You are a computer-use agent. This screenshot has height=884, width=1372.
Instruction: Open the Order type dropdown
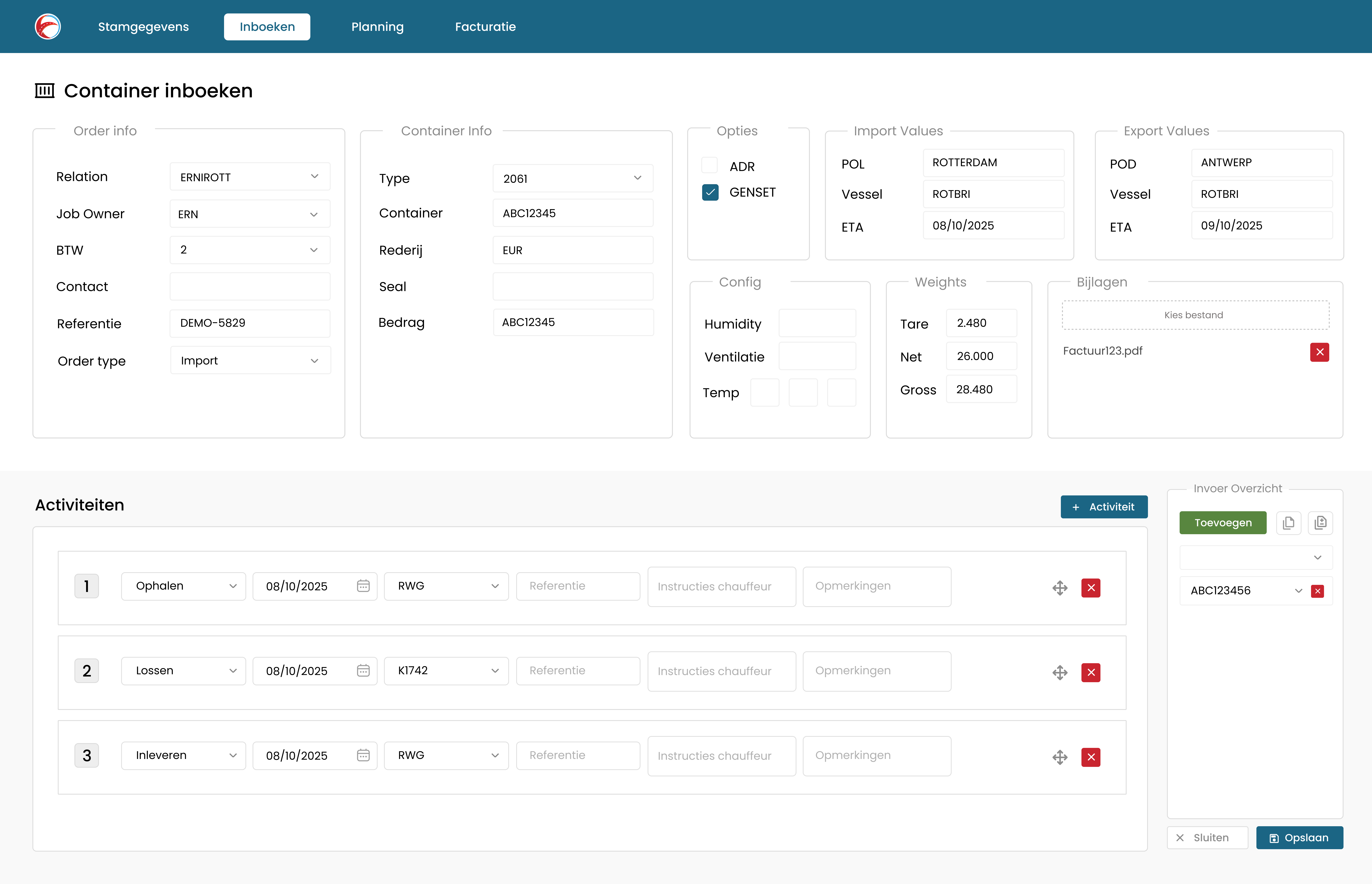point(250,360)
